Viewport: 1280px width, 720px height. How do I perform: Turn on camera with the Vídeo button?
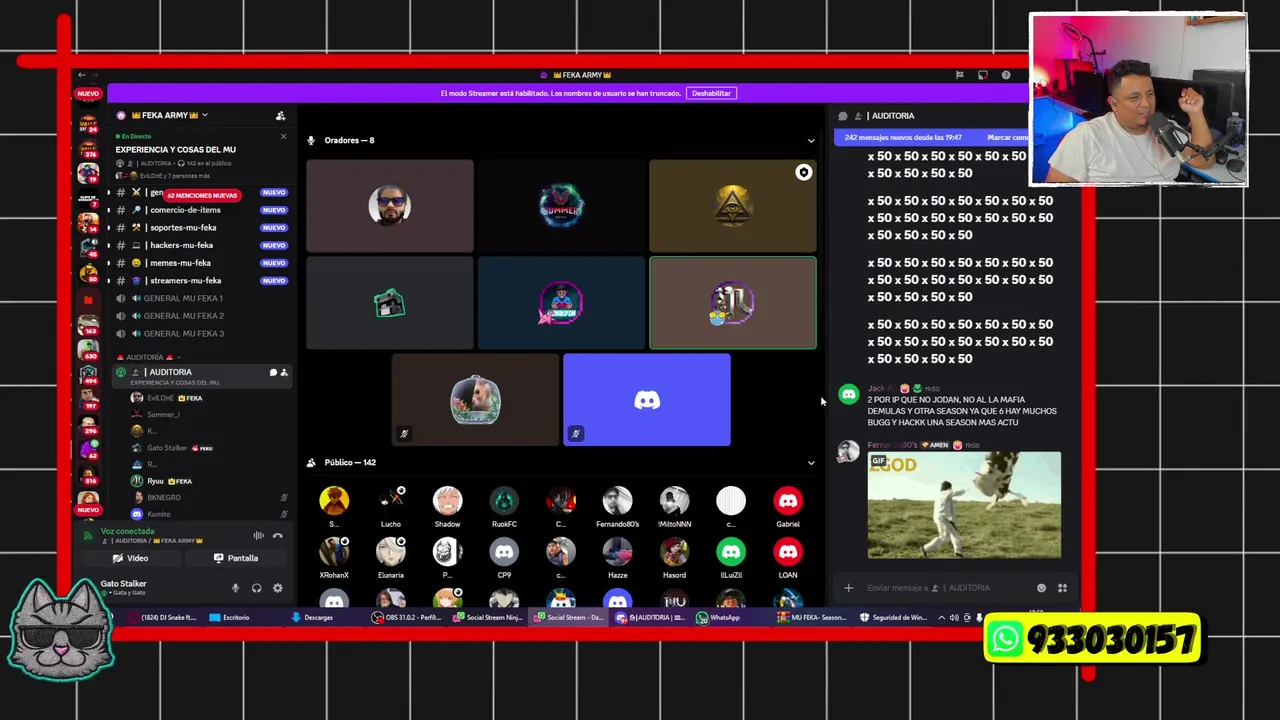point(130,558)
